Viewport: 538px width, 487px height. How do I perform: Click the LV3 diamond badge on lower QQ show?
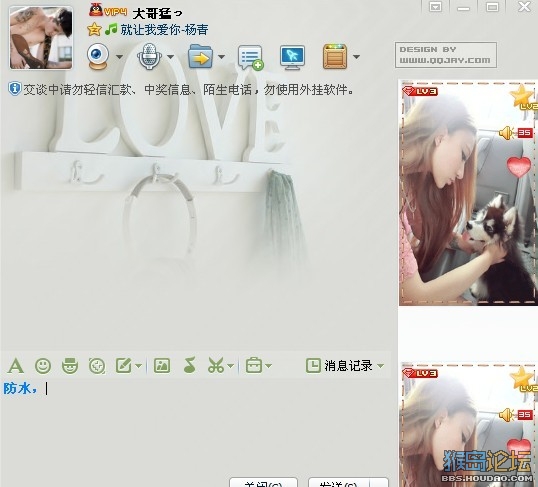[x=420, y=373]
